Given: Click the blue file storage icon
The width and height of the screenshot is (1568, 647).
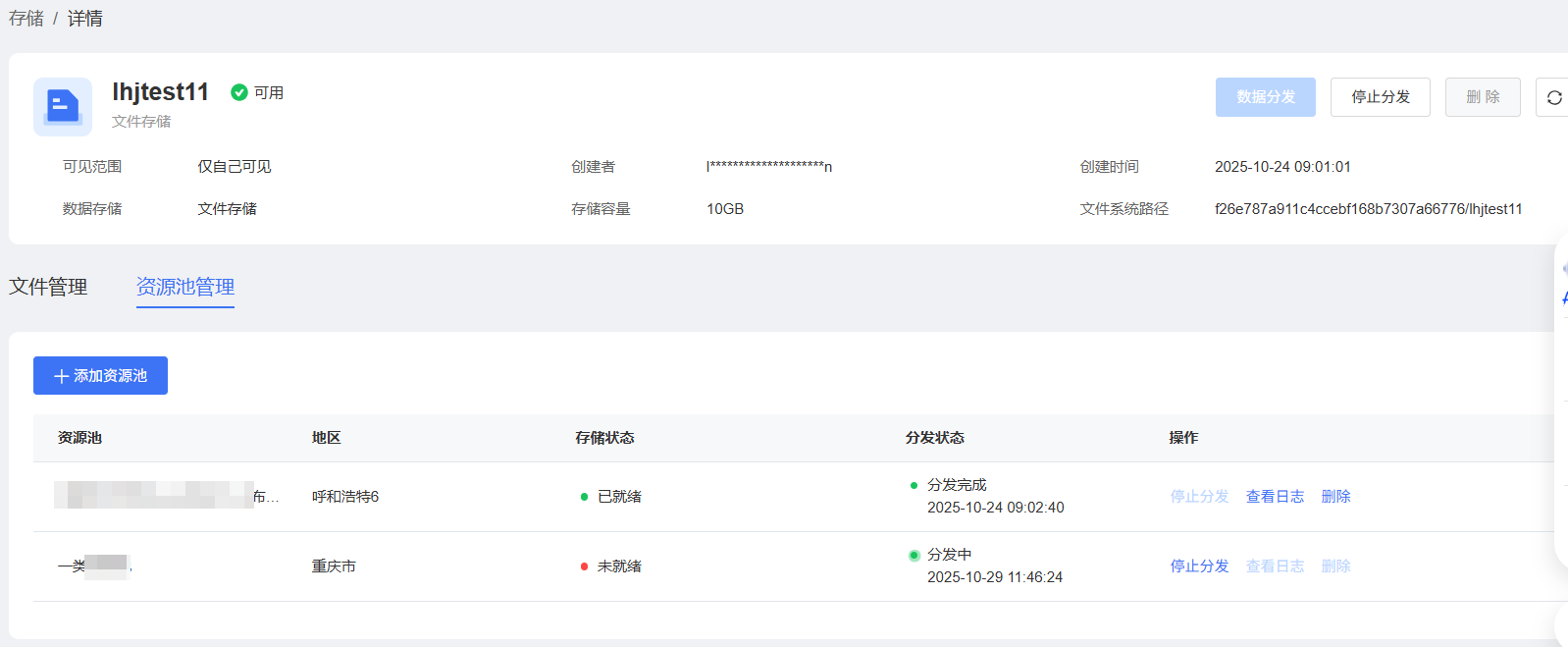Looking at the screenshot, I should pos(63,106).
